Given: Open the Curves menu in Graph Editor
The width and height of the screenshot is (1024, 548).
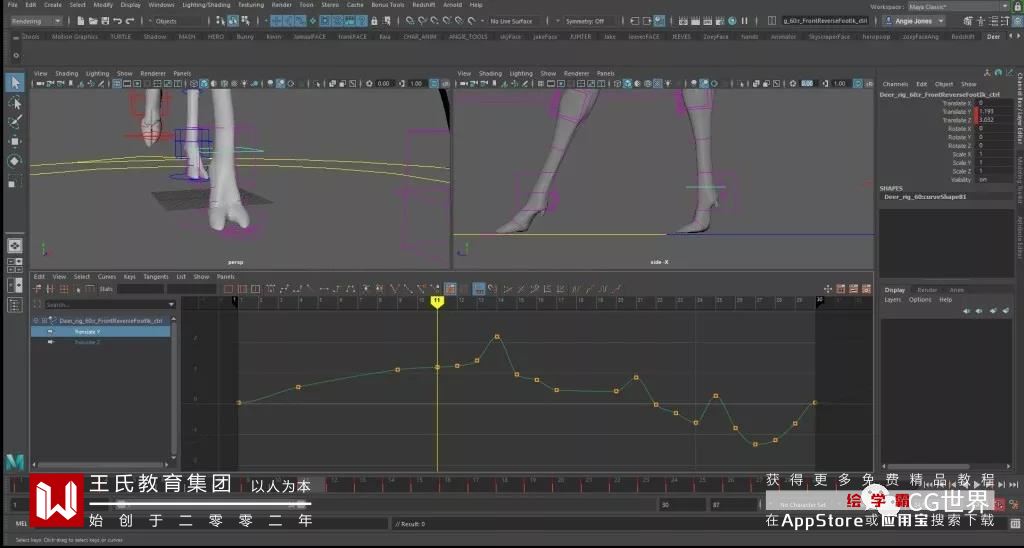Looking at the screenshot, I should [x=106, y=277].
